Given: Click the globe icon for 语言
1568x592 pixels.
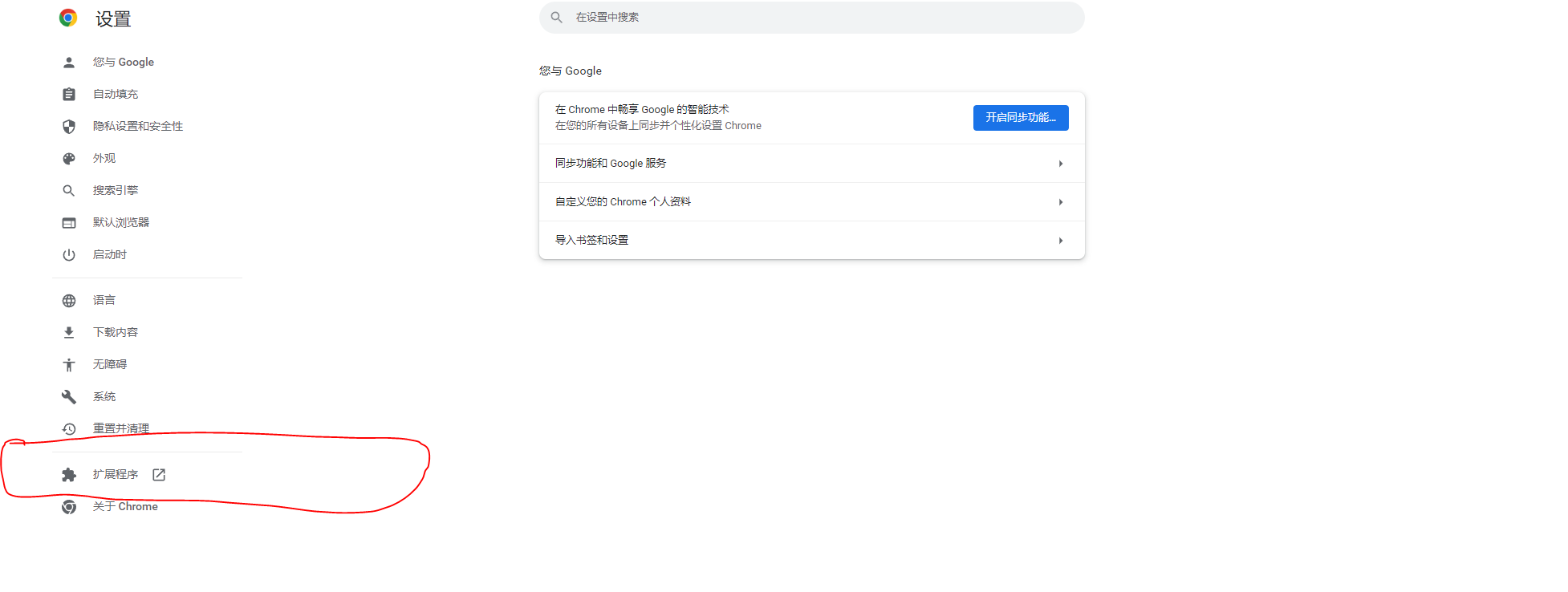Looking at the screenshot, I should tap(69, 301).
